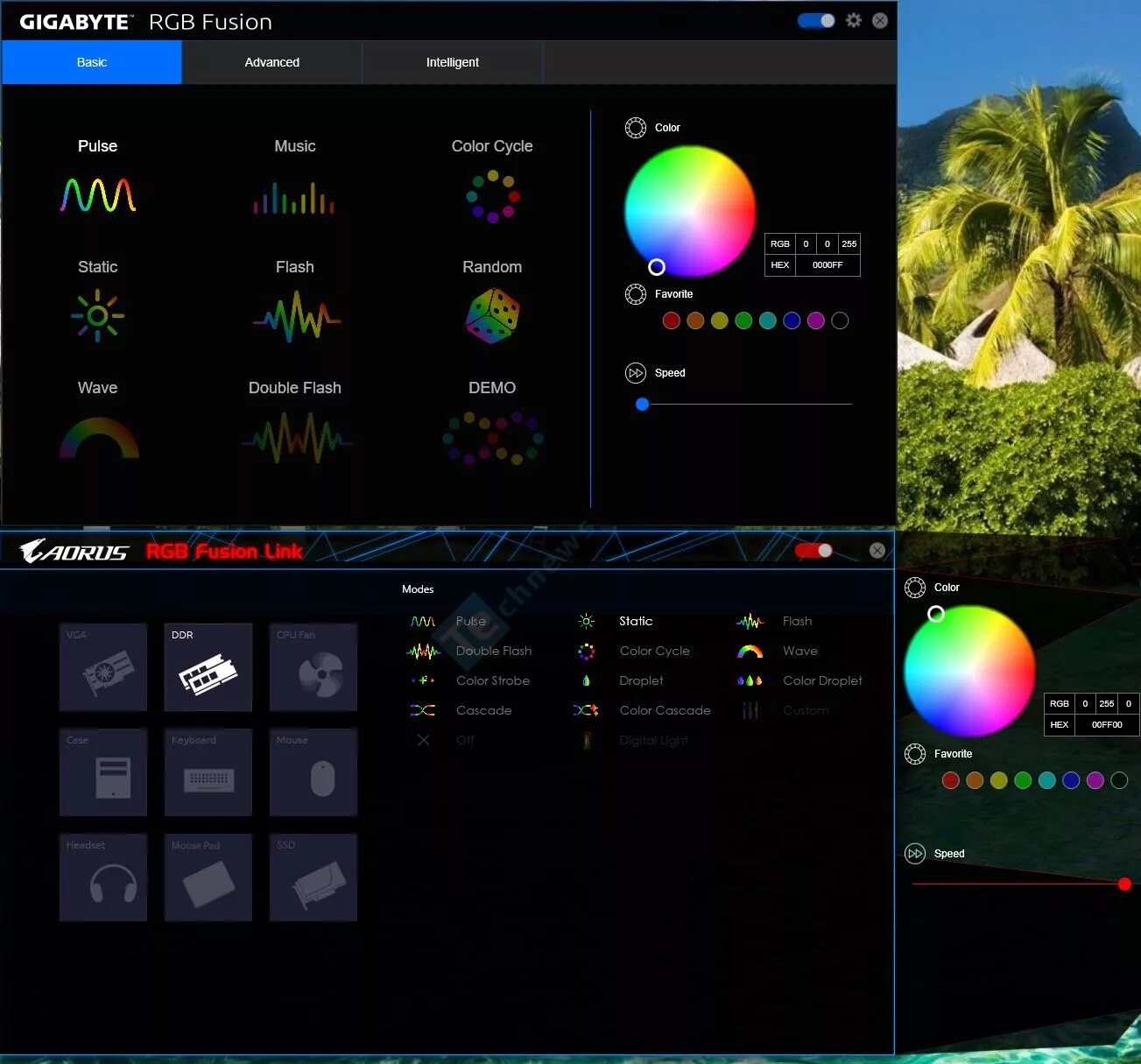The image size is (1141, 1064).
Task: Select the Color Cycle effect
Action: coord(492,194)
